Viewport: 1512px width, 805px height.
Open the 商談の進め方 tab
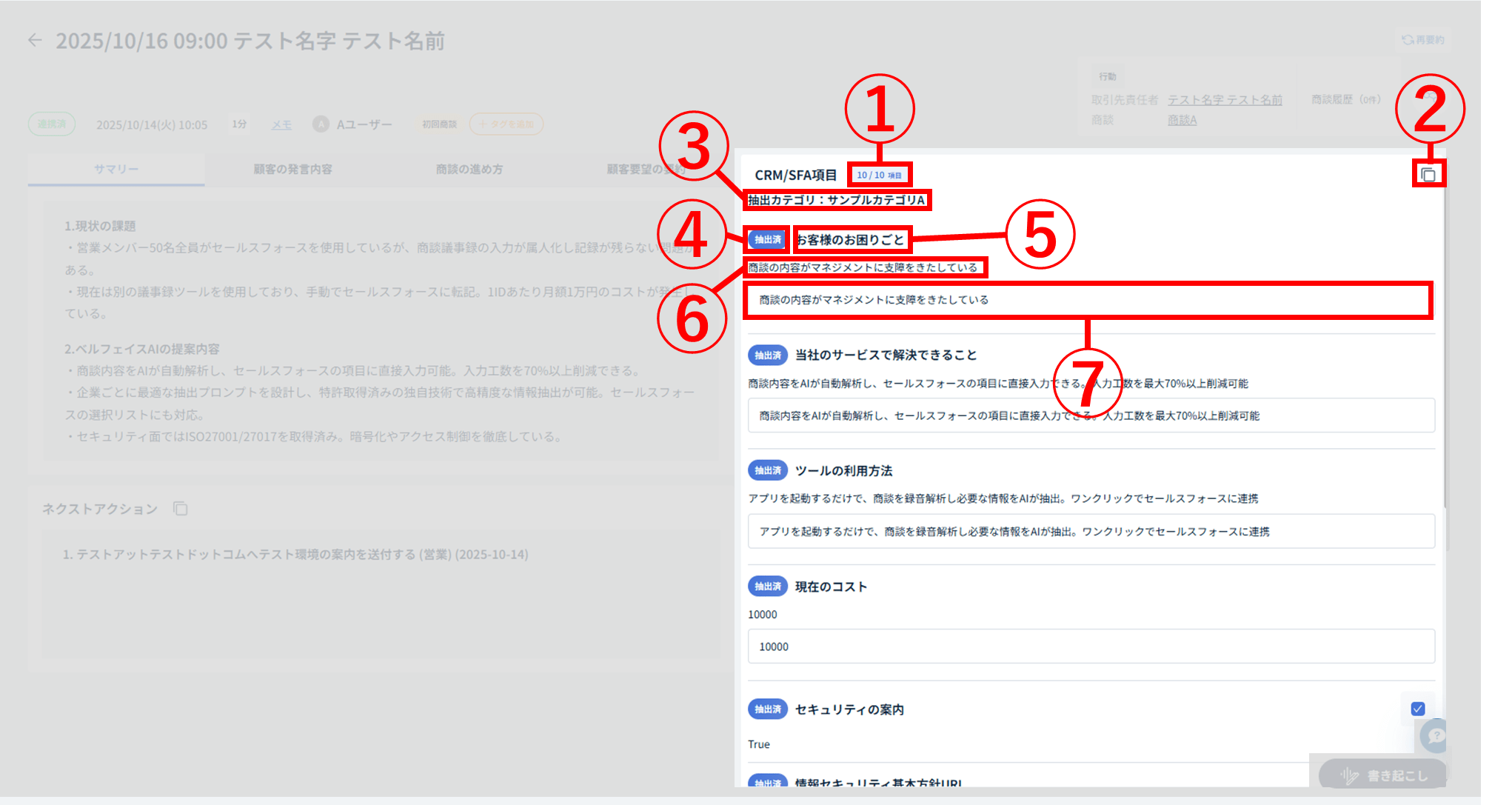(469, 170)
